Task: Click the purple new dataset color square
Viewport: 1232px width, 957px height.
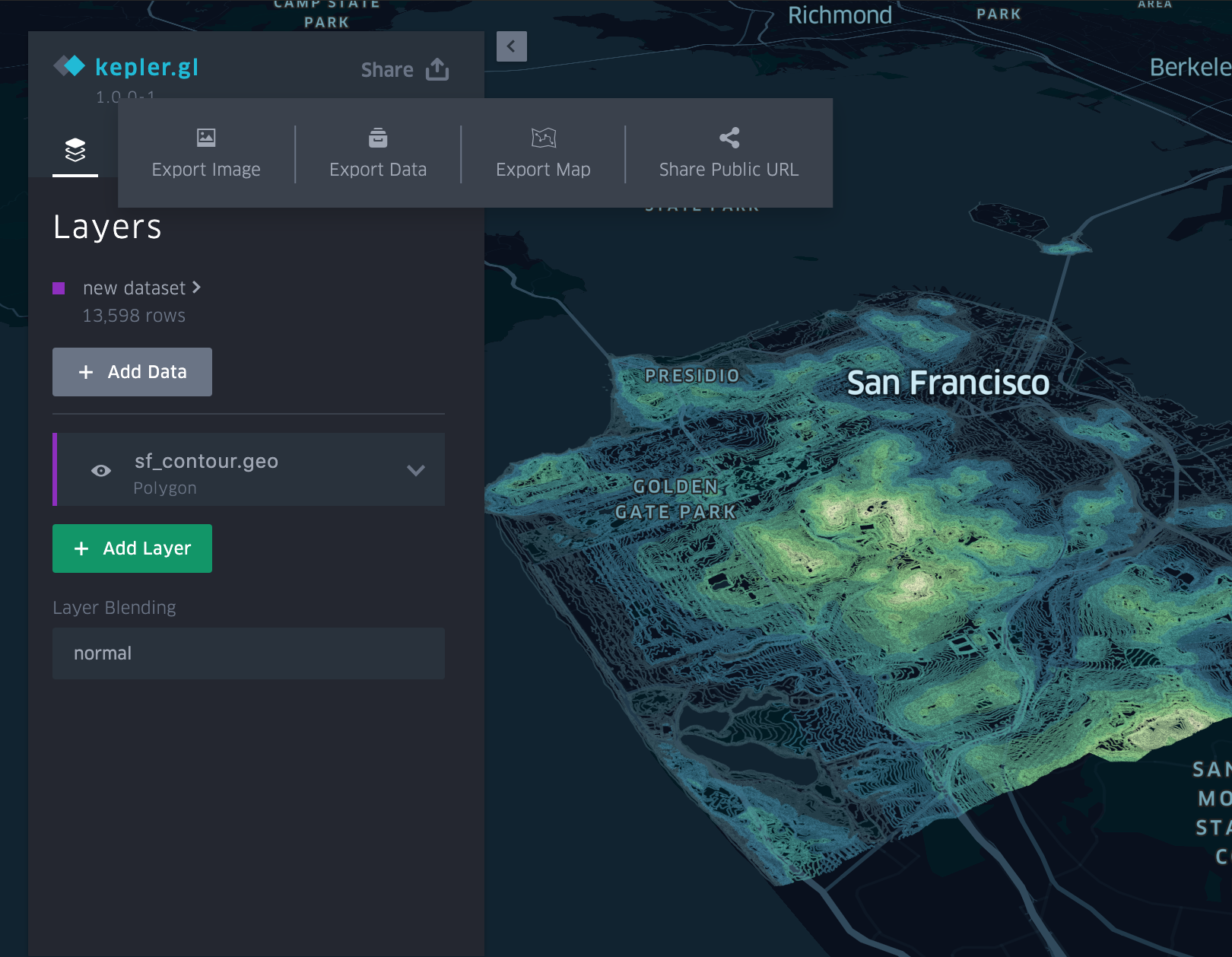Action: pos(59,288)
